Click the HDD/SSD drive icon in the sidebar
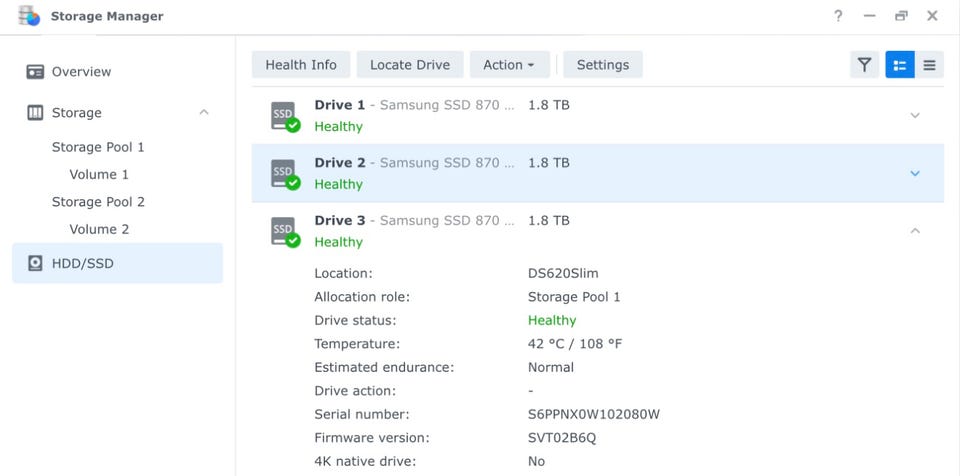 click(x=36, y=263)
